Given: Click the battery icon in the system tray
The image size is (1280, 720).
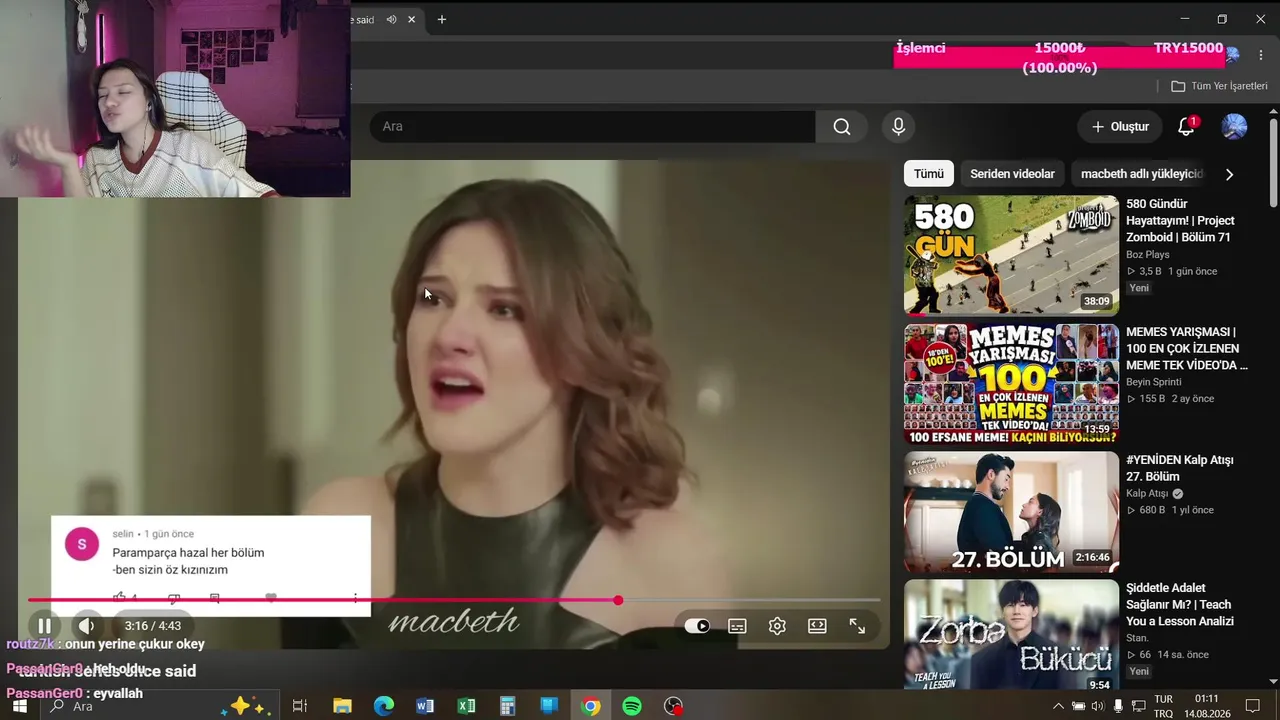Looking at the screenshot, I should pyautogui.click(x=1078, y=706).
